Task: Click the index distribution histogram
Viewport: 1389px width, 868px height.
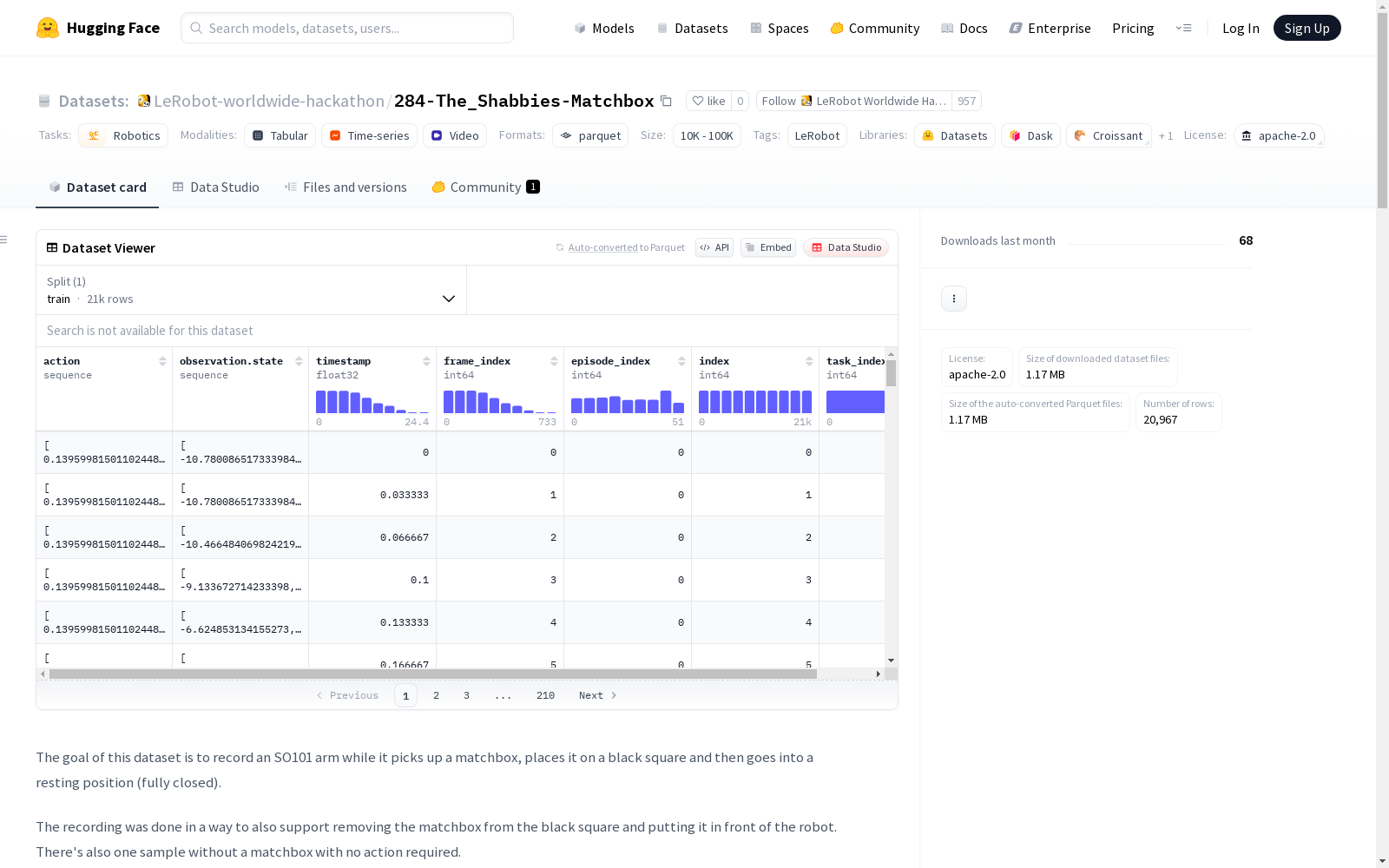Action: pos(755,401)
